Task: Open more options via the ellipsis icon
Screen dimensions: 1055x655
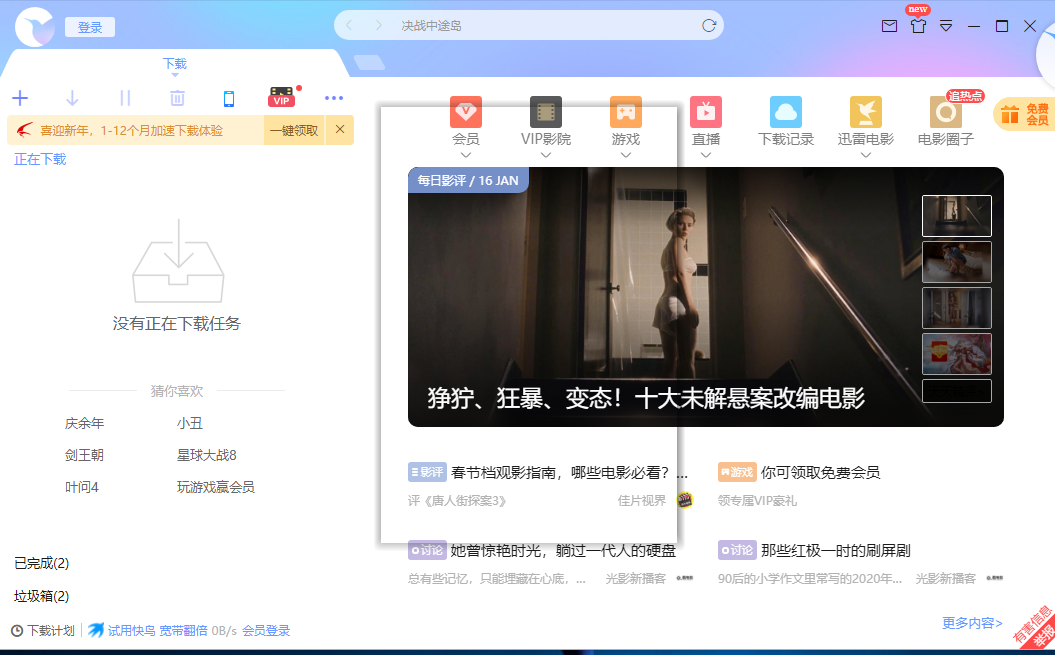Action: (x=334, y=98)
